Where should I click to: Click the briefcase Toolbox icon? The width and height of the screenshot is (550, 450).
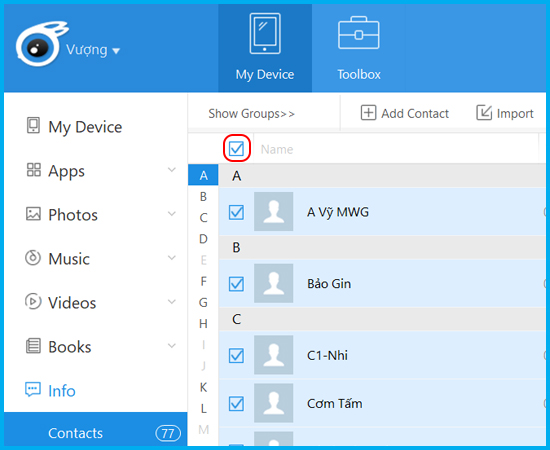(x=358, y=33)
